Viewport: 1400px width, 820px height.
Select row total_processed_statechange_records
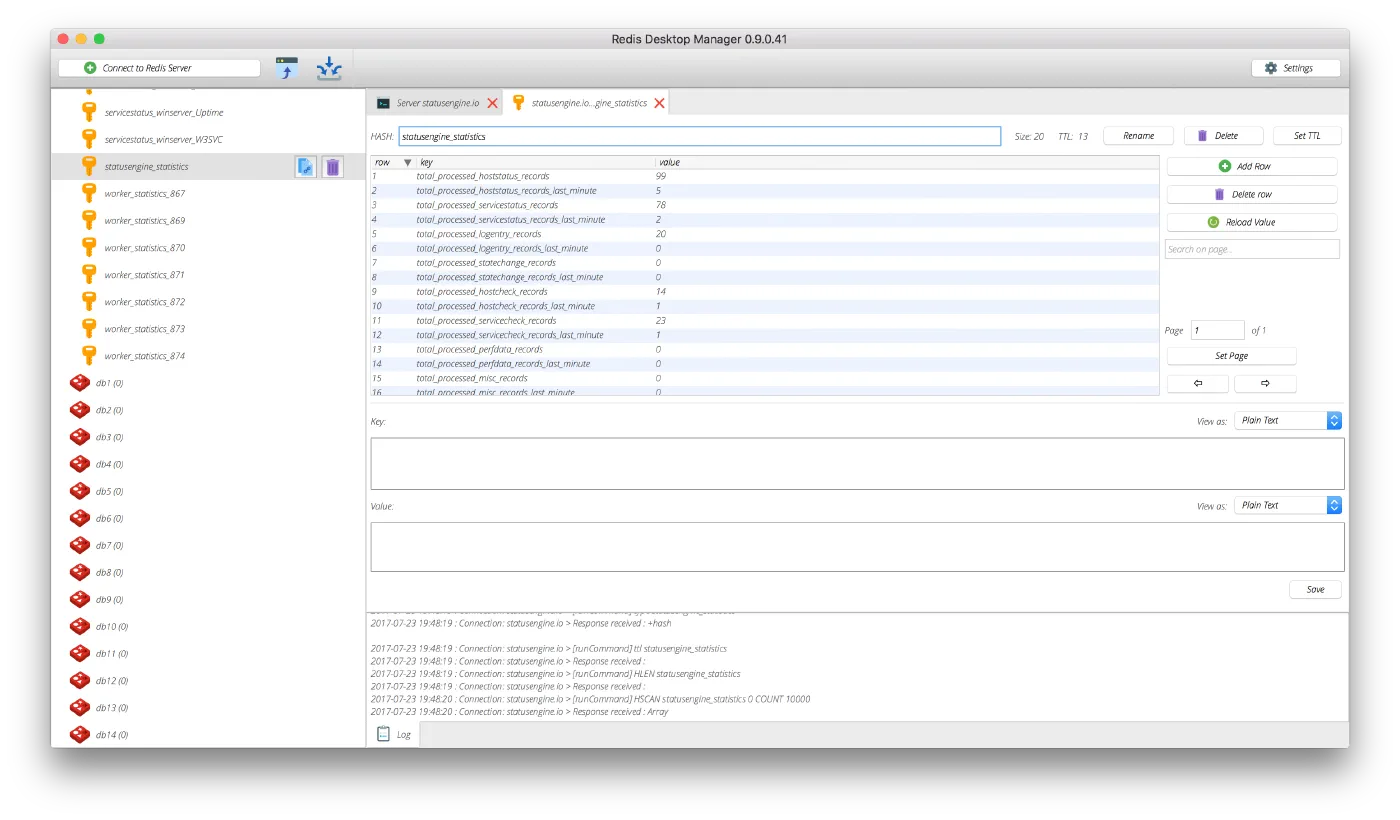click(764, 263)
